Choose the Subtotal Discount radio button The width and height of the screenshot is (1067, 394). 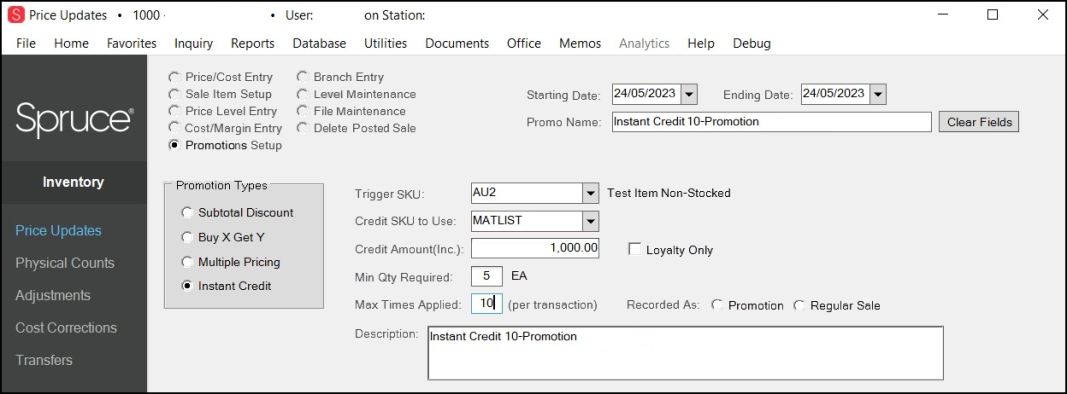click(x=187, y=213)
